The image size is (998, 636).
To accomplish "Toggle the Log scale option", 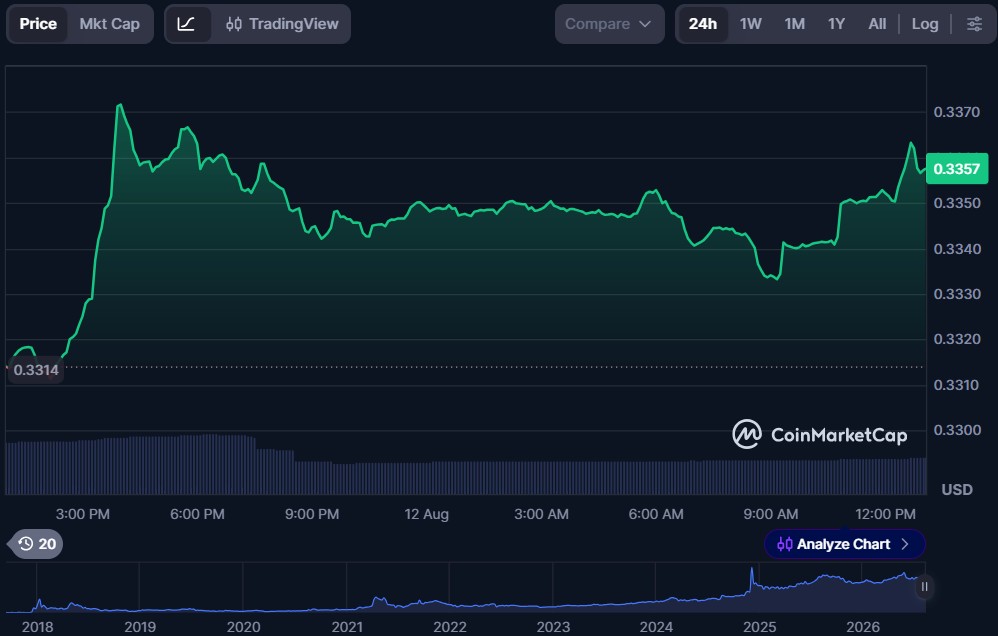I will click(925, 24).
